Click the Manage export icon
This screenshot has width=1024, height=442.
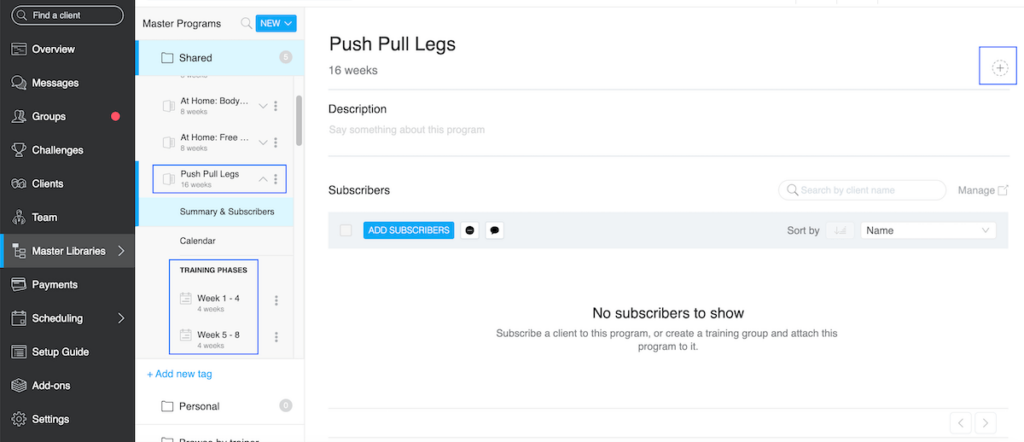click(x=1003, y=190)
